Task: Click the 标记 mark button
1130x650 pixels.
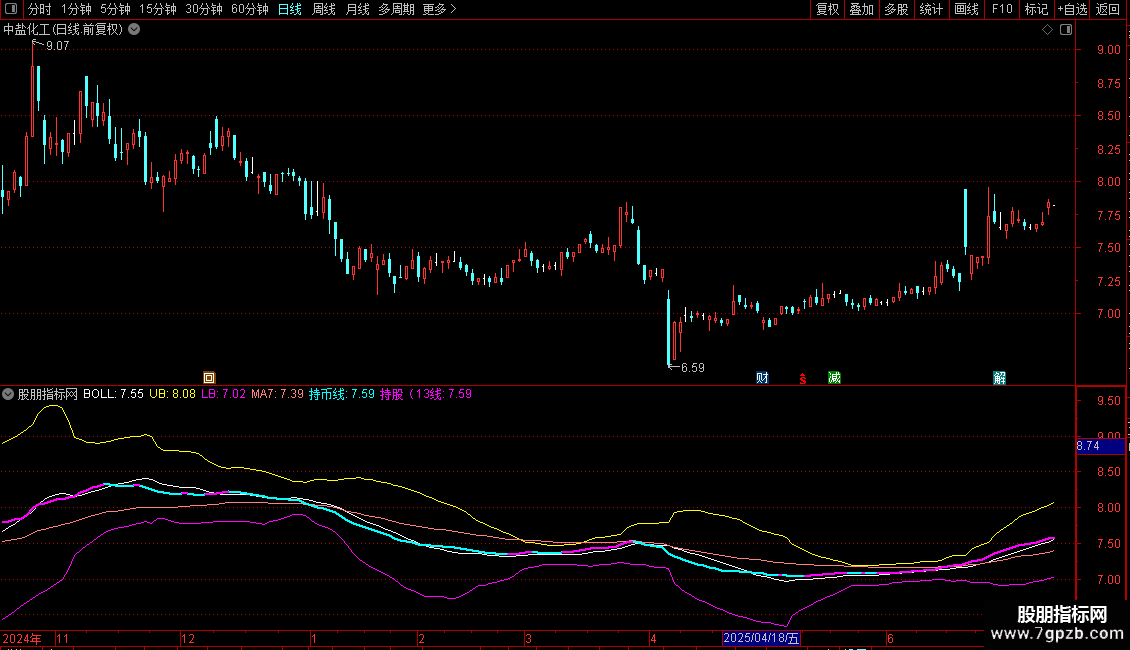Action: point(1036,9)
